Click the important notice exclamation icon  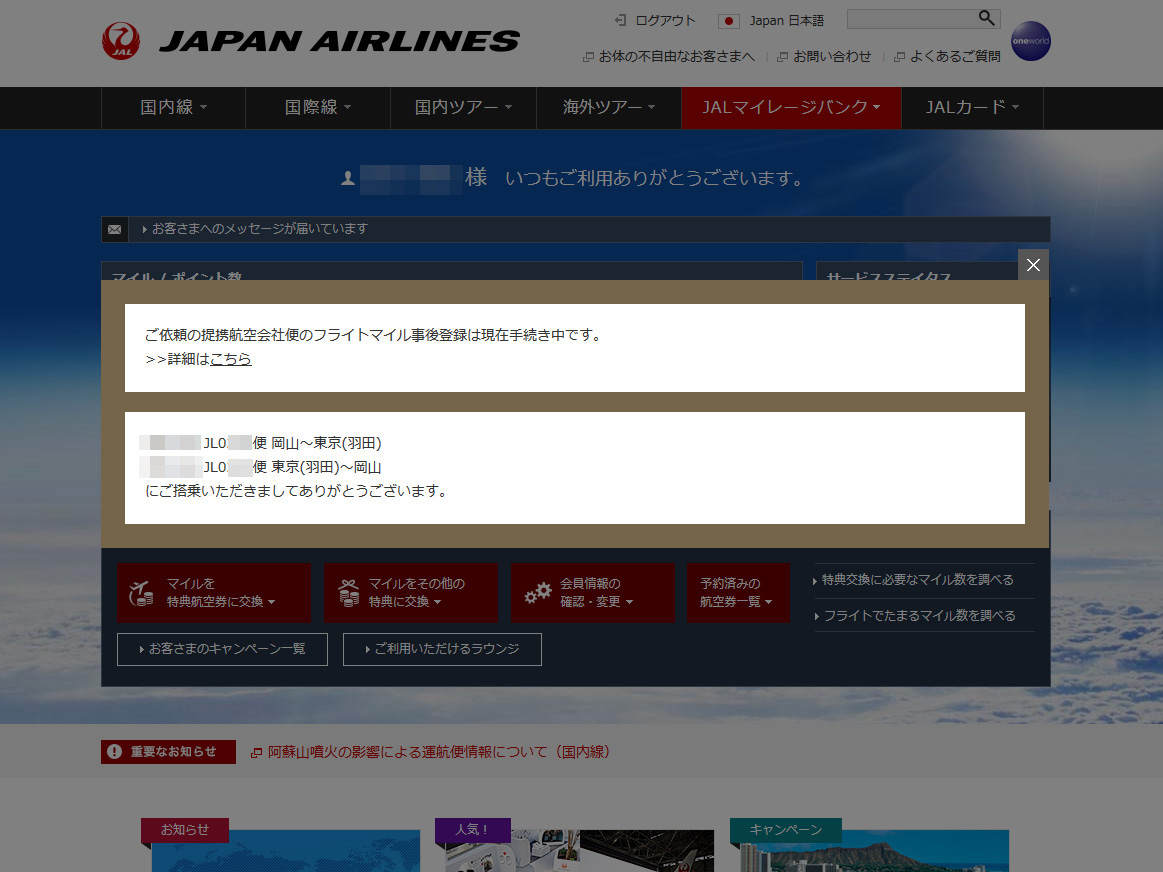pos(114,751)
